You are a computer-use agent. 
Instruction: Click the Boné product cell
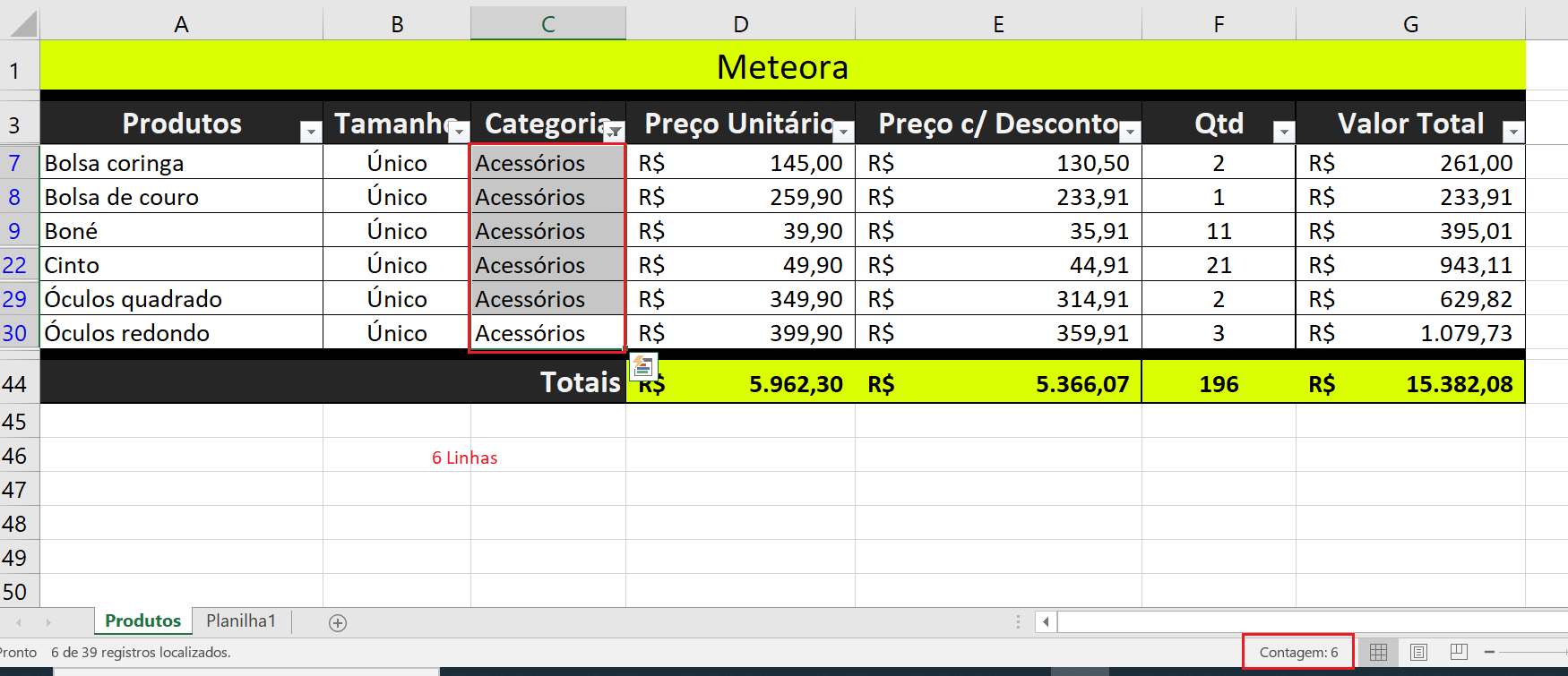[181, 231]
